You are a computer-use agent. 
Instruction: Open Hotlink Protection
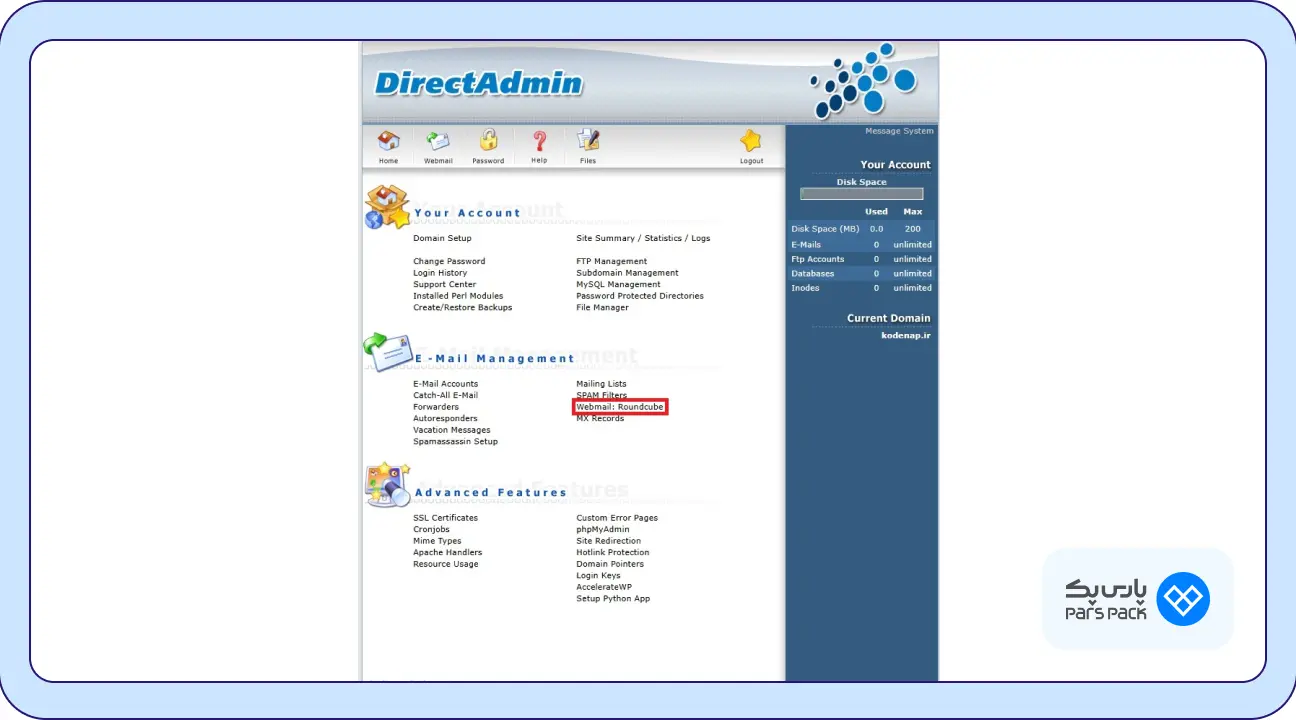pyautogui.click(x=612, y=552)
